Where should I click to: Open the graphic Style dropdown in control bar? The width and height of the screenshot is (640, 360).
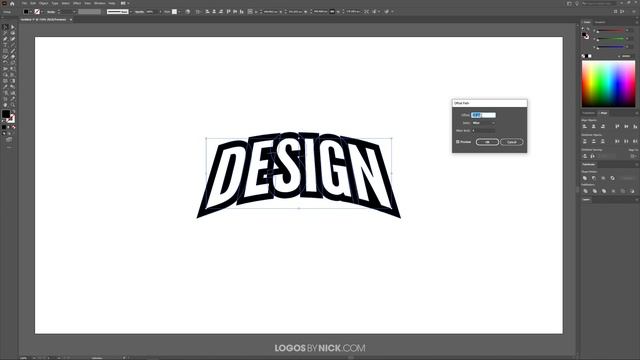point(180,12)
